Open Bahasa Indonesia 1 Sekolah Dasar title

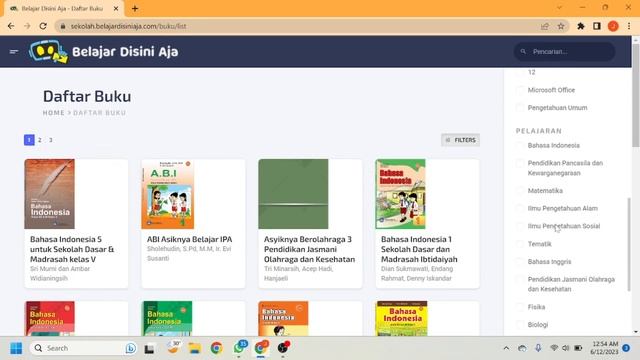[x=419, y=249]
